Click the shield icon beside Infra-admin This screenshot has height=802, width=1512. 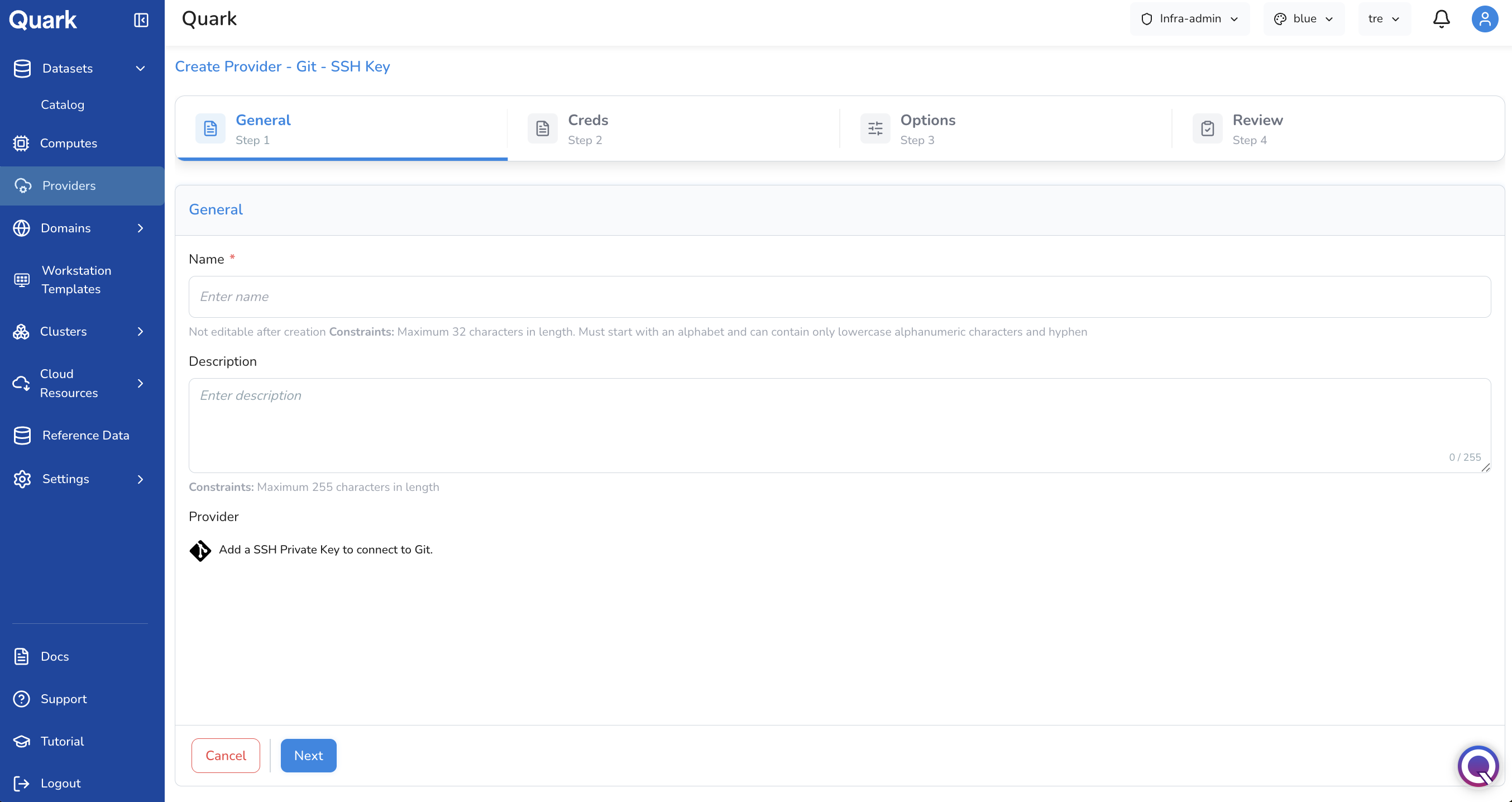pos(1146,19)
